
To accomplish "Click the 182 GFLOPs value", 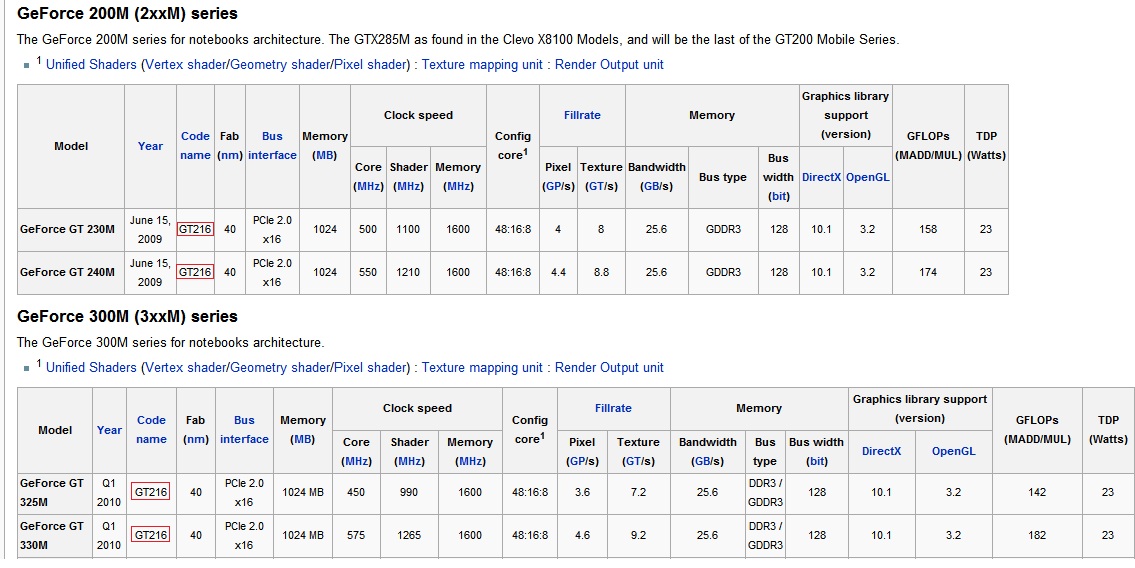I will pos(1037,535).
